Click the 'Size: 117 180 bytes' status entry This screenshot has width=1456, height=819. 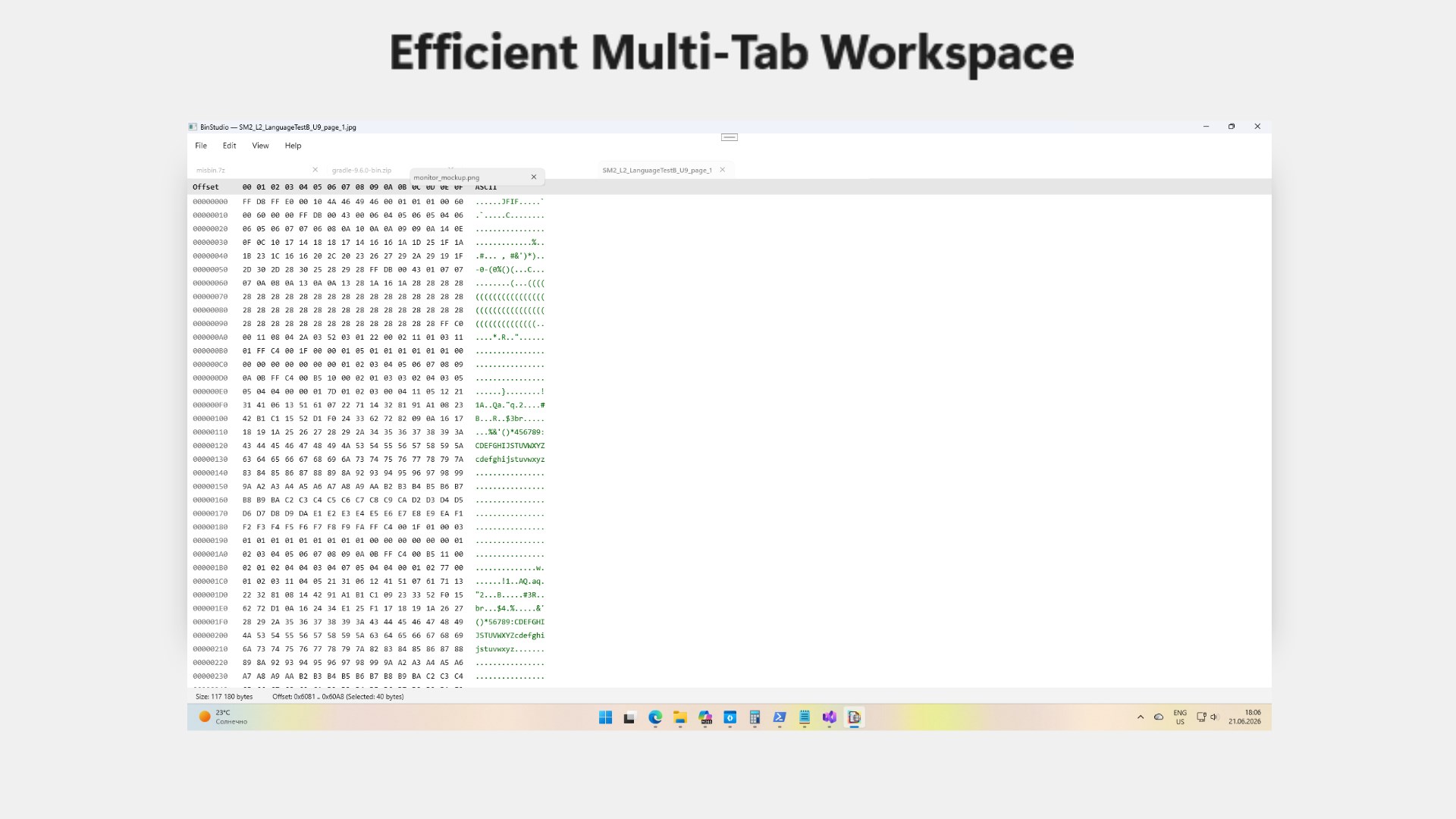[x=224, y=697]
